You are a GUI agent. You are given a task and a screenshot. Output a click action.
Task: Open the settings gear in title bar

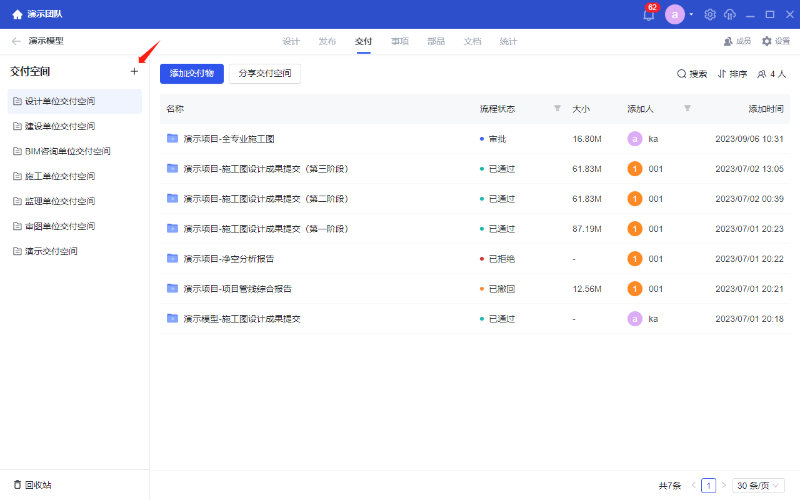710,14
